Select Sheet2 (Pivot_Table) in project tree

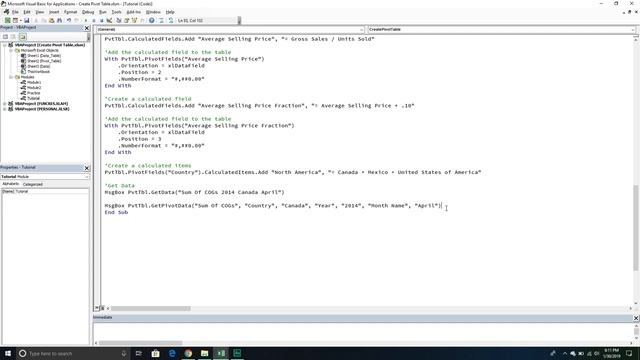pyautogui.click(x=44, y=61)
